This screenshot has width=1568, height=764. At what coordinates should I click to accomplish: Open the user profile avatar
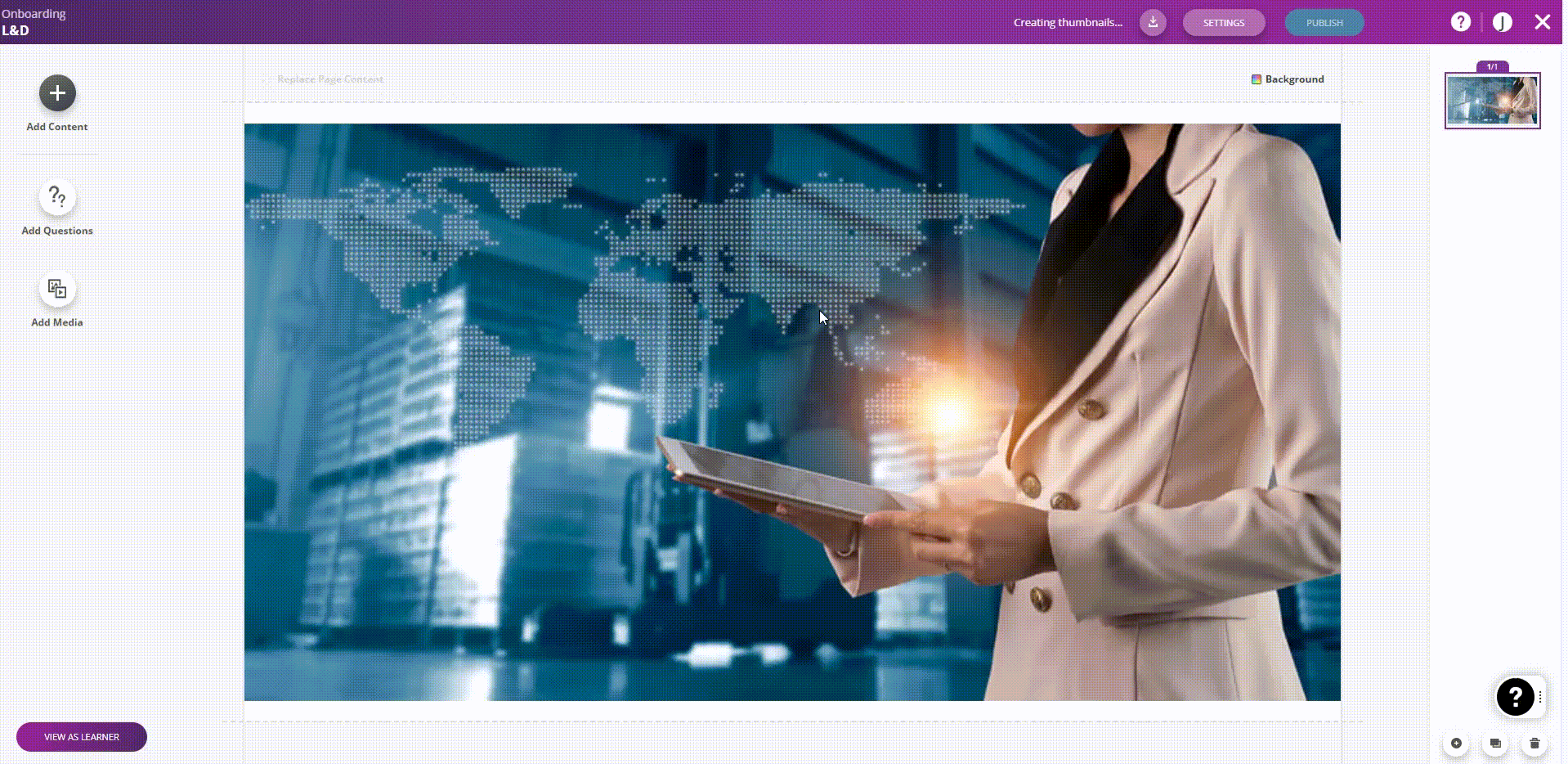pyautogui.click(x=1502, y=22)
